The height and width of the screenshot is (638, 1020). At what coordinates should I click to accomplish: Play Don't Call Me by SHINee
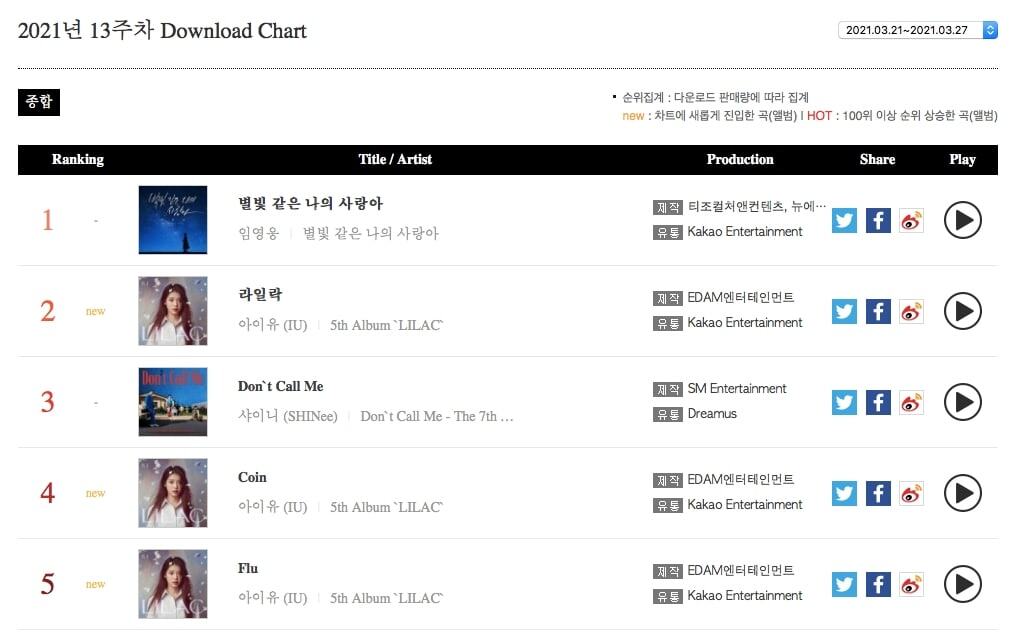pyautogui.click(x=962, y=402)
